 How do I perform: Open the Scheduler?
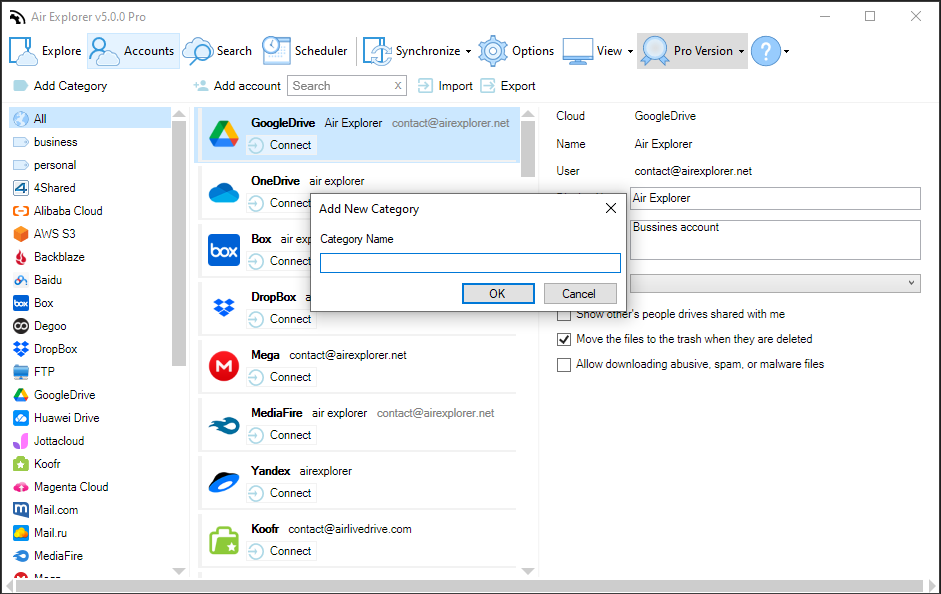click(x=305, y=51)
